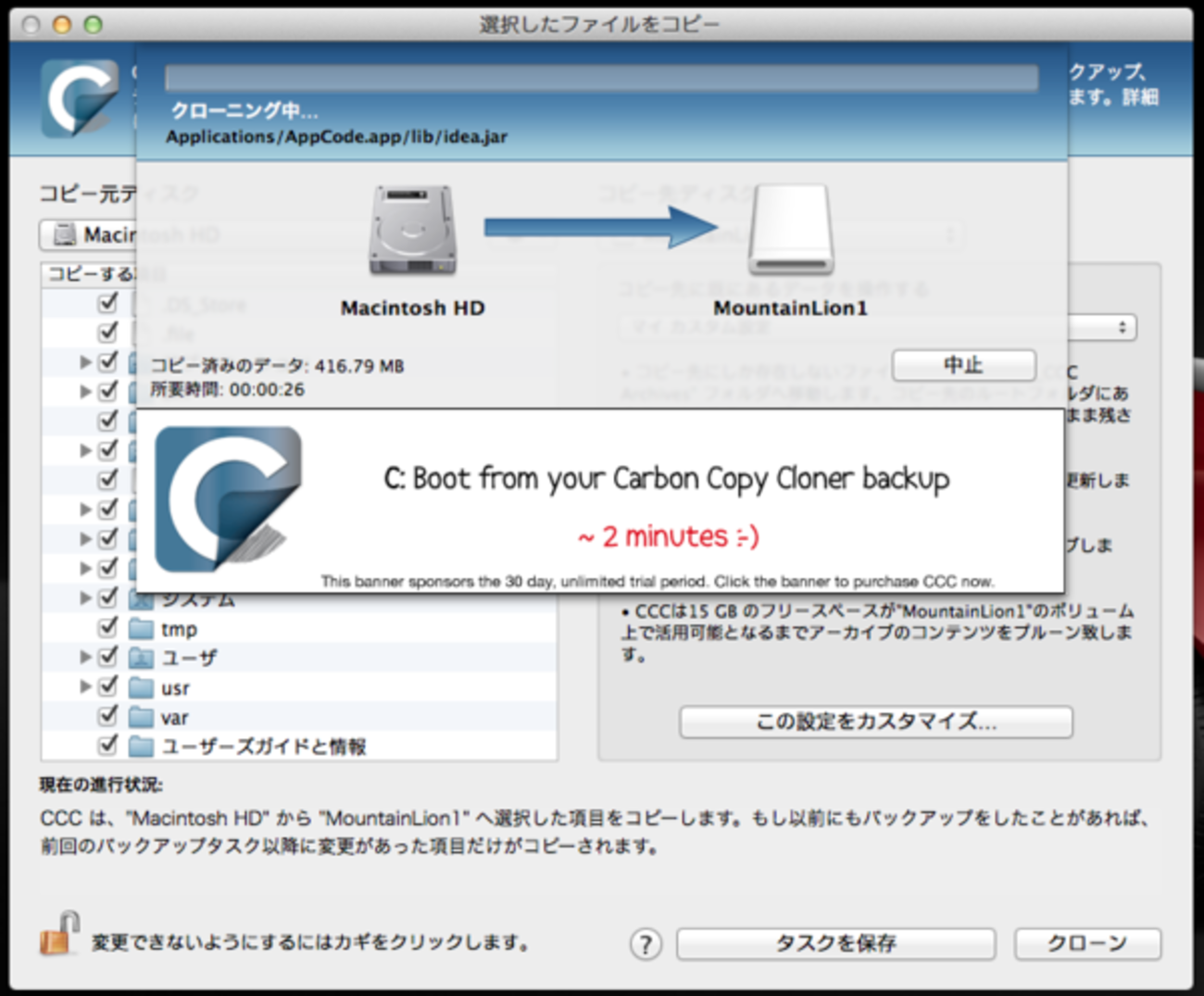Select the tmp row name in the file list

(179, 630)
